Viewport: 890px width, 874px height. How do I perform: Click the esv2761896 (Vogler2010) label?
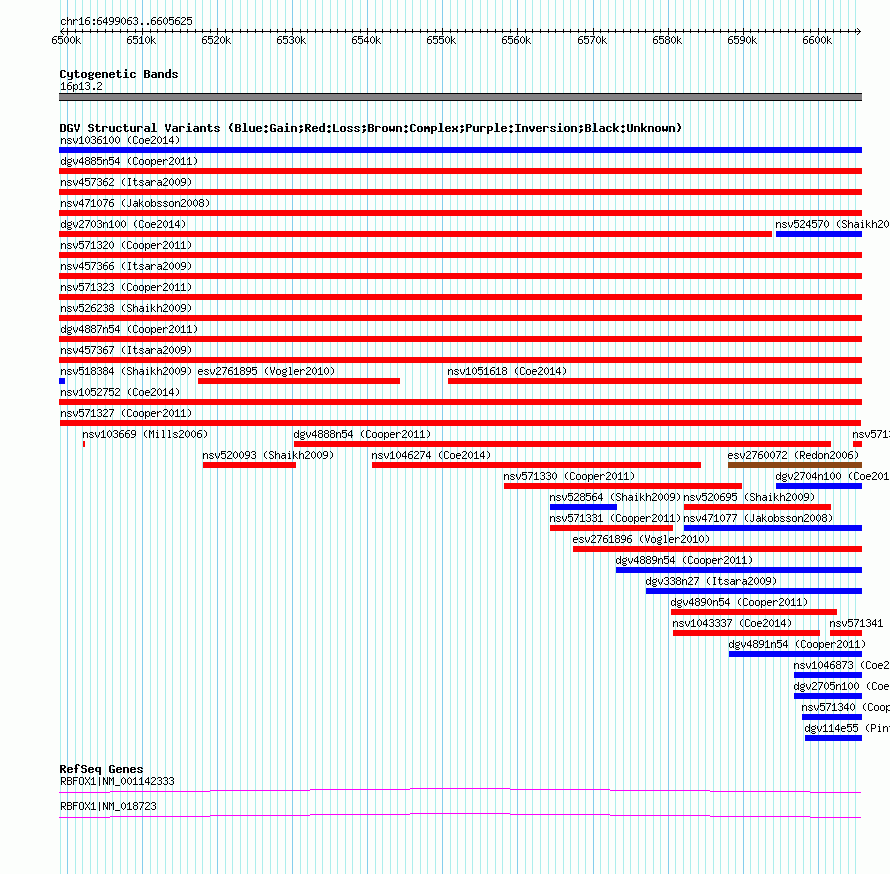tap(641, 539)
